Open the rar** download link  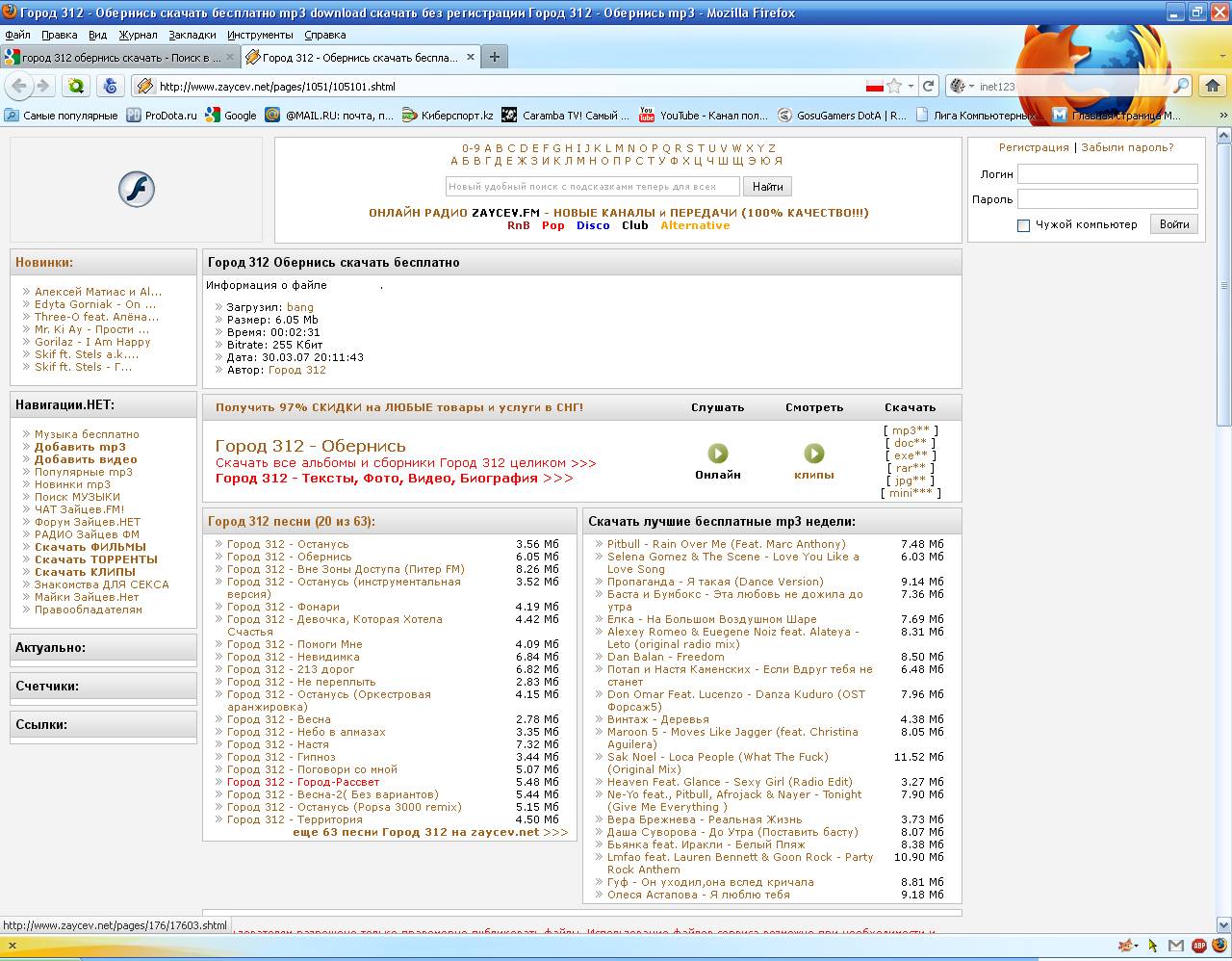[911, 468]
